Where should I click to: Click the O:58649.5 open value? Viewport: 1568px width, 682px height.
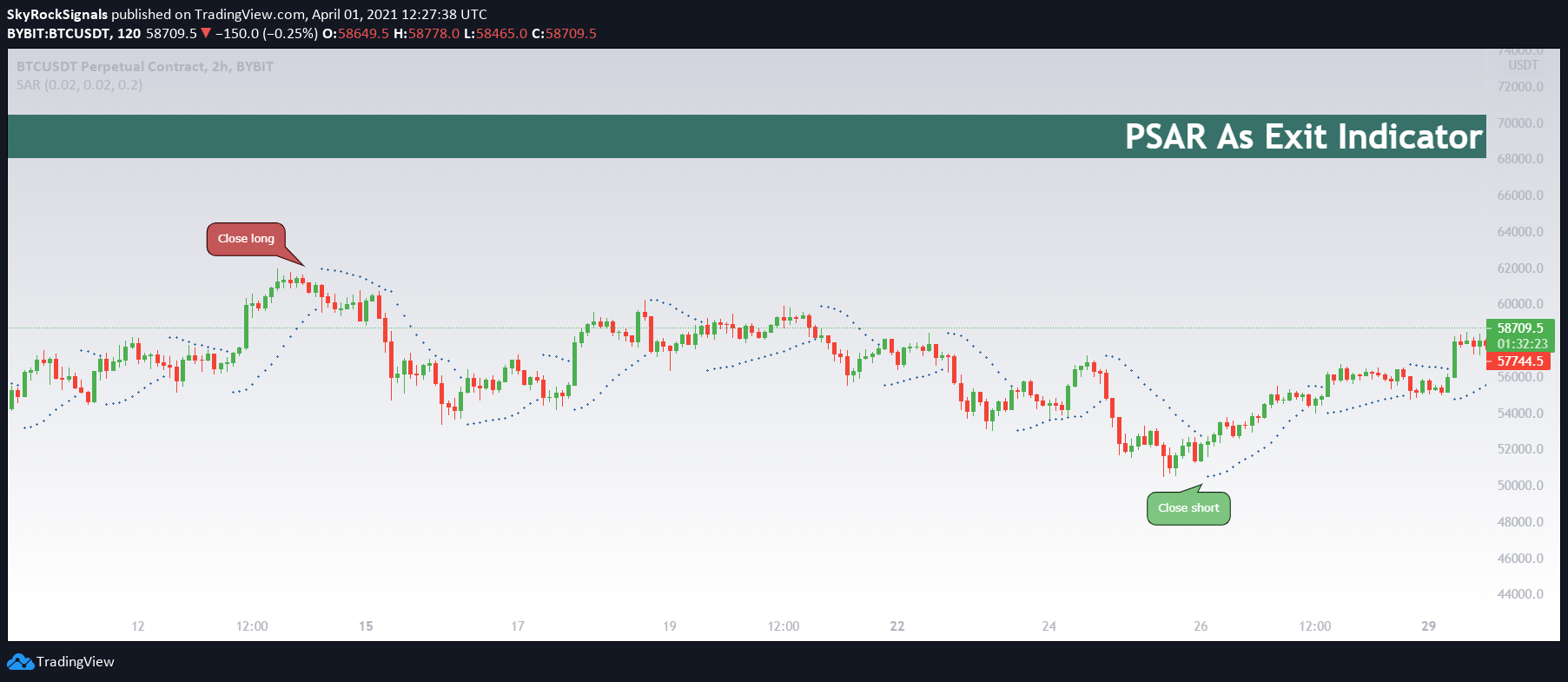pyautogui.click(x=355, y=34)
